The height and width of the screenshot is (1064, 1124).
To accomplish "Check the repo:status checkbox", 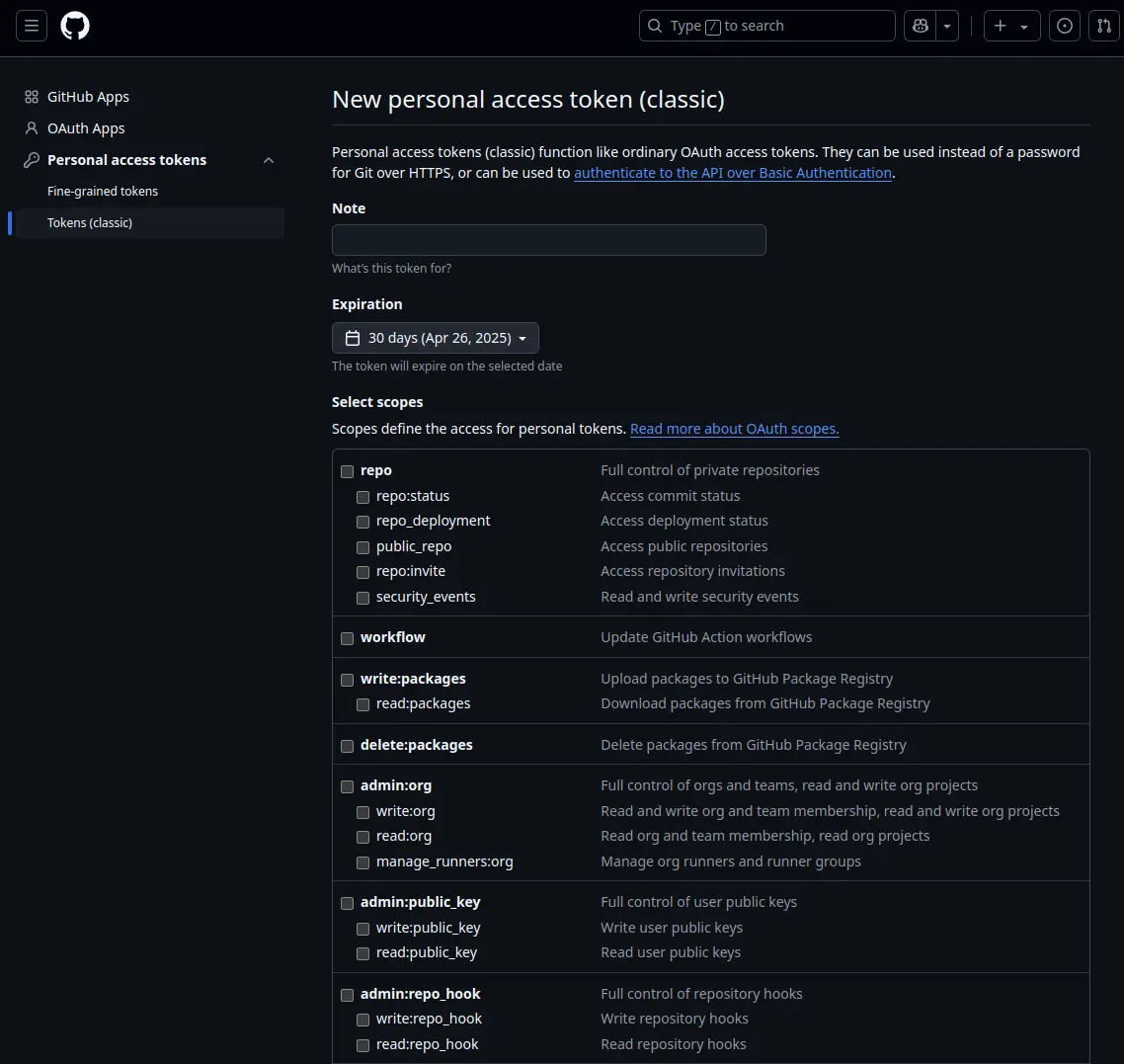I will (363, 498).
